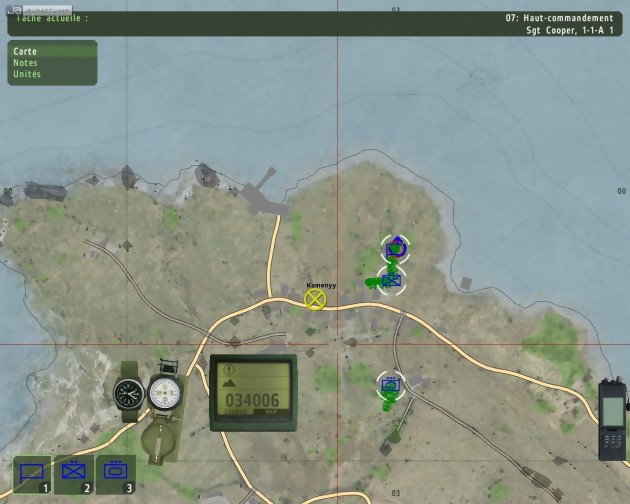Open the Unités tab
This screenshot has height=504, width=630.
pyautogui.click(x=27, y=74)
